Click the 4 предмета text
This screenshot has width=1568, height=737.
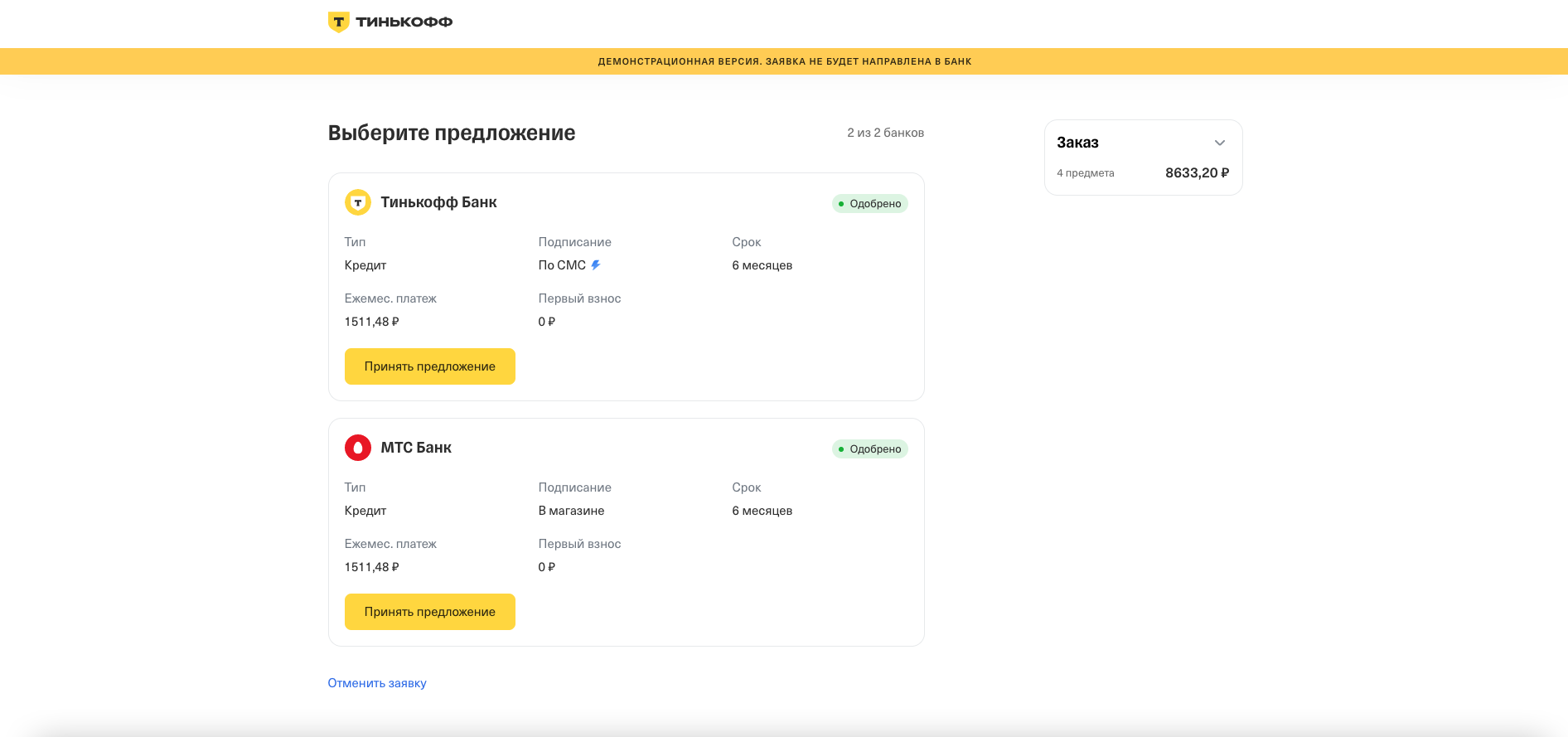coord(1086,173)
